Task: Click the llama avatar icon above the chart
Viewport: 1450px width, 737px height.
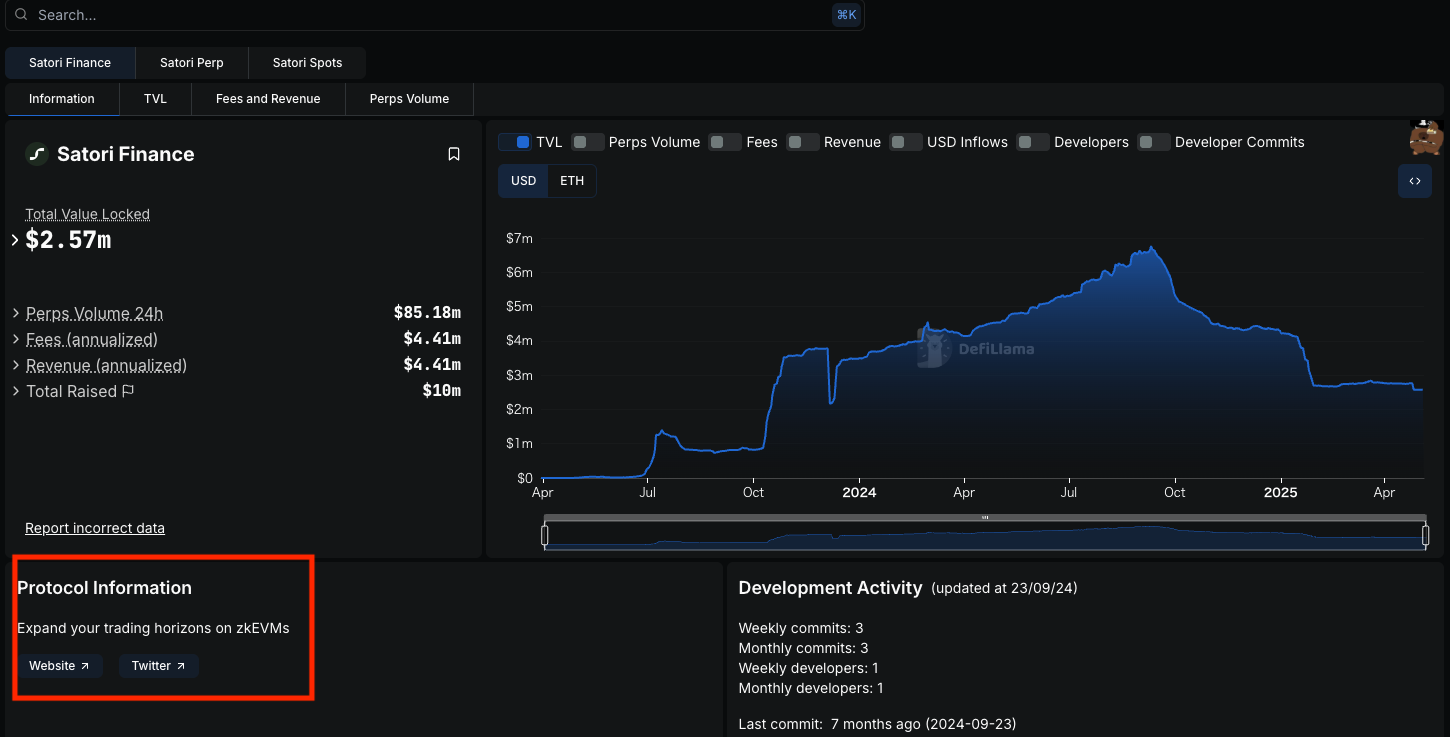Action: pos(1427,137)
